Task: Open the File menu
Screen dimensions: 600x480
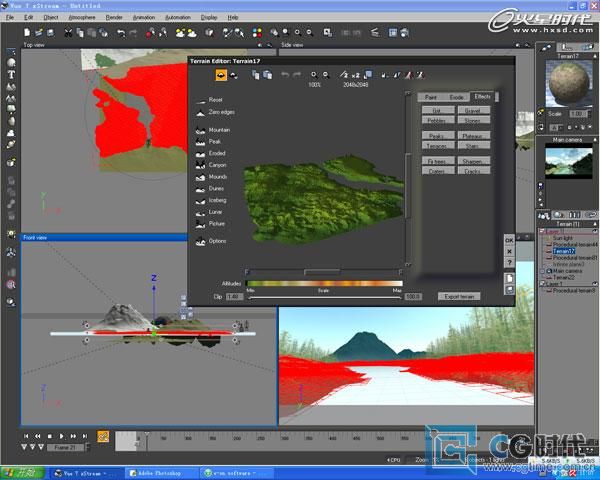Action: click(10, 17)
